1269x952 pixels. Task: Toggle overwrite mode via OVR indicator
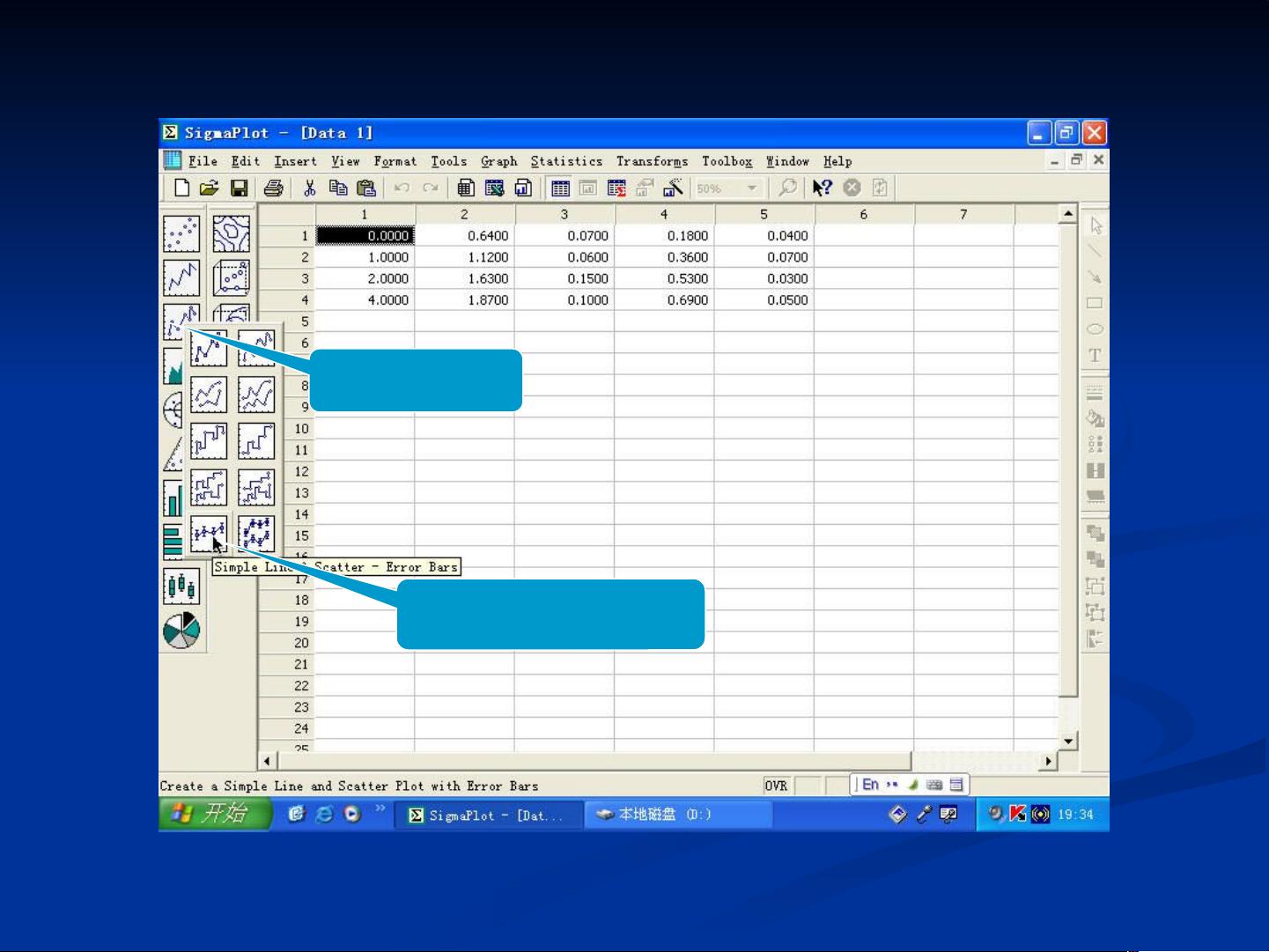pos(777,786)
